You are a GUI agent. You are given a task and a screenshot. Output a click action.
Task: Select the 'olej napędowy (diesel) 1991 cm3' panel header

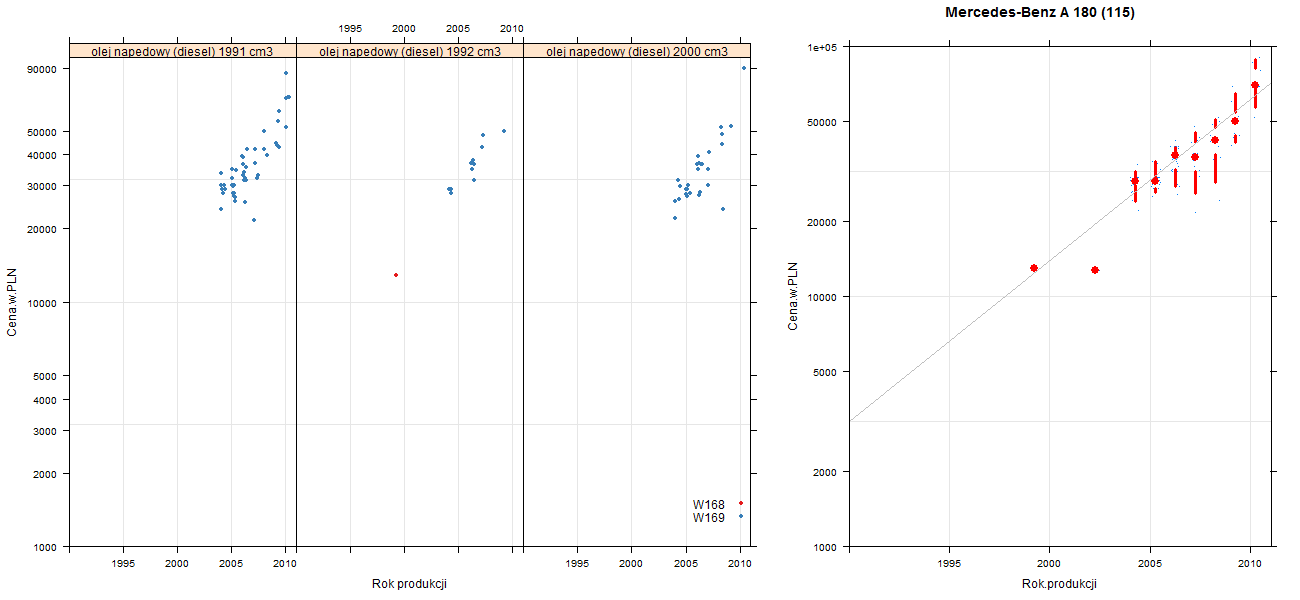183,51
